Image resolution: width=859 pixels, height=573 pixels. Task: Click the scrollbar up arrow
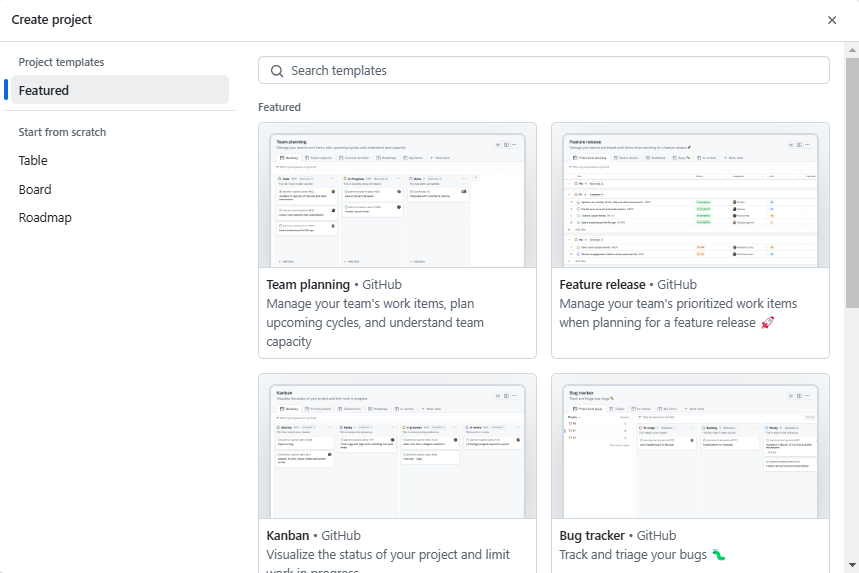pos(852,50)
